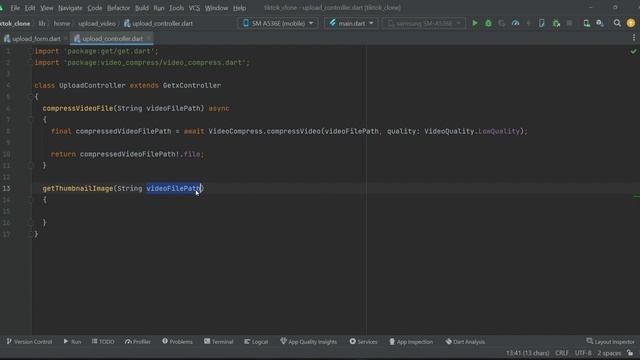This screenshot has width=640, height=360.
Task: Click the upload_video breadcrumb folder
Action: tap(97, 24)
